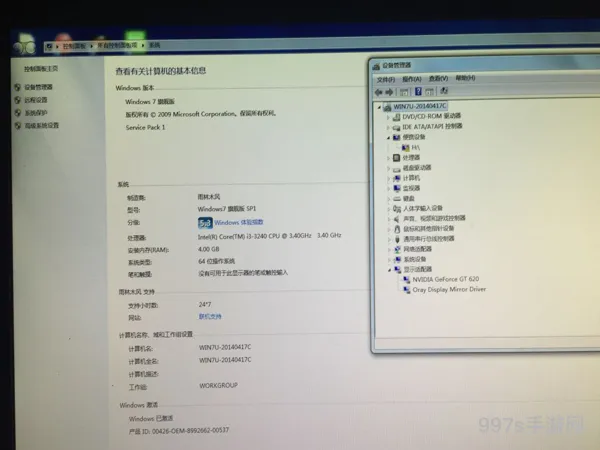
Task: Open 系统保护 link in the left sidebar
Action: tap(36, 113)
